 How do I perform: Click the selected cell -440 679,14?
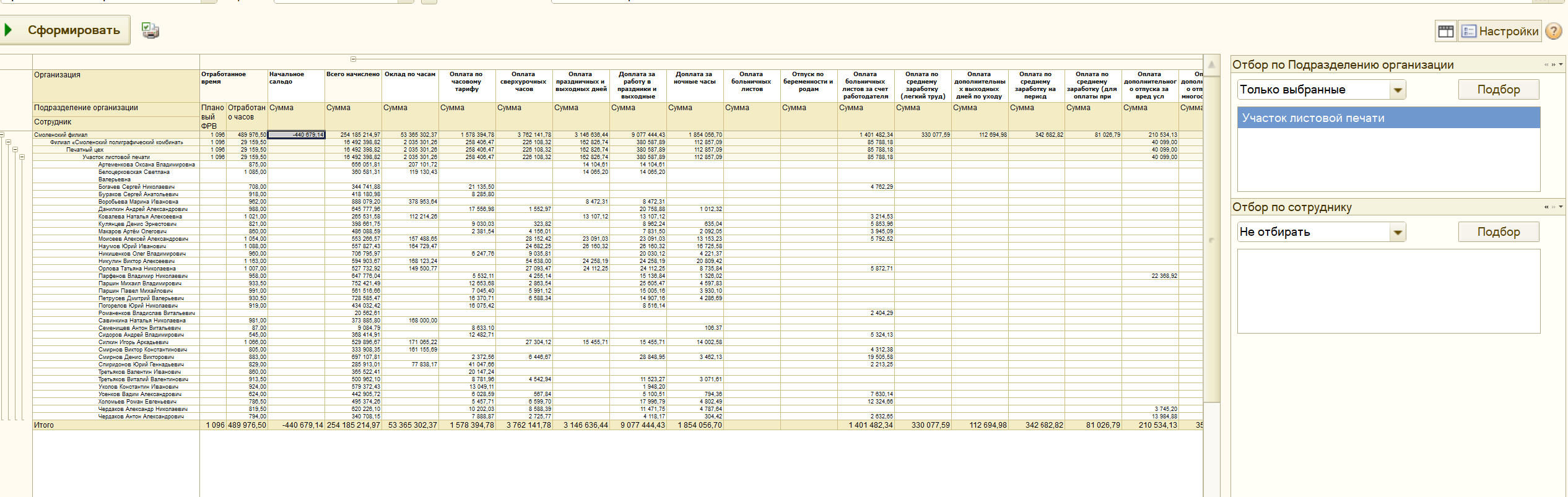pyautogui.click(x=296, y=134)
